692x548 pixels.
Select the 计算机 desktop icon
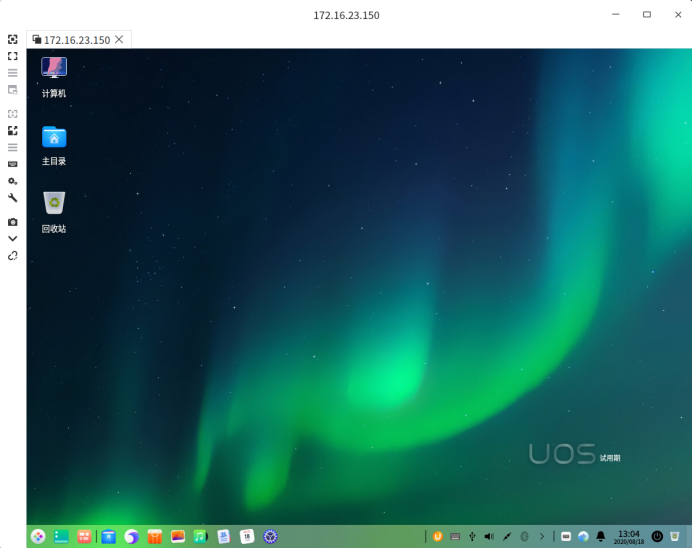coord(54,77)
